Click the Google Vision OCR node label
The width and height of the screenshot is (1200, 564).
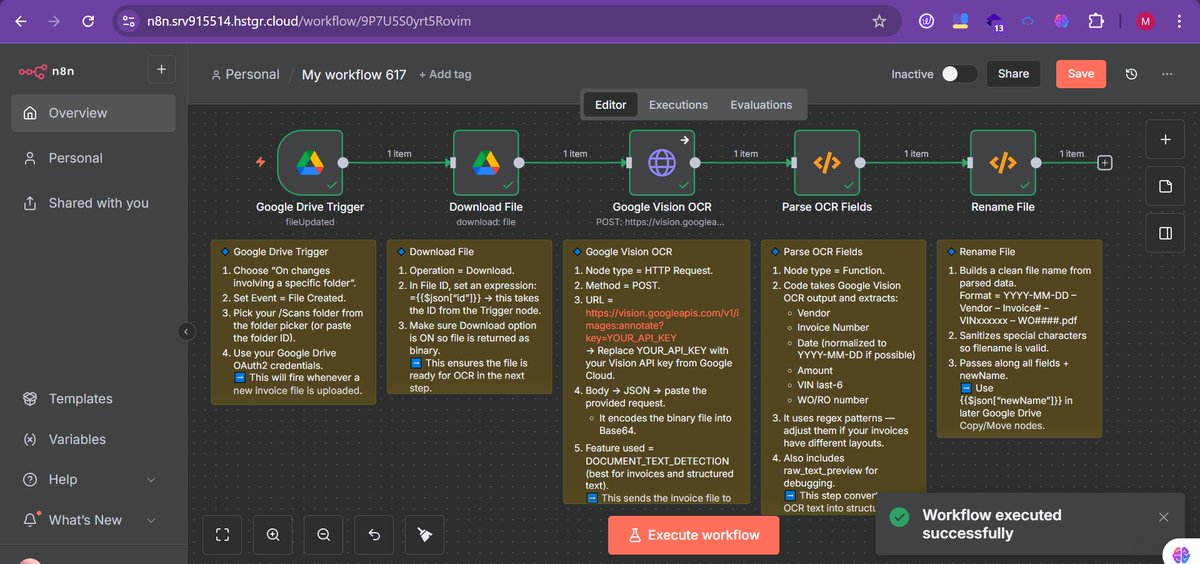point(662,207)
